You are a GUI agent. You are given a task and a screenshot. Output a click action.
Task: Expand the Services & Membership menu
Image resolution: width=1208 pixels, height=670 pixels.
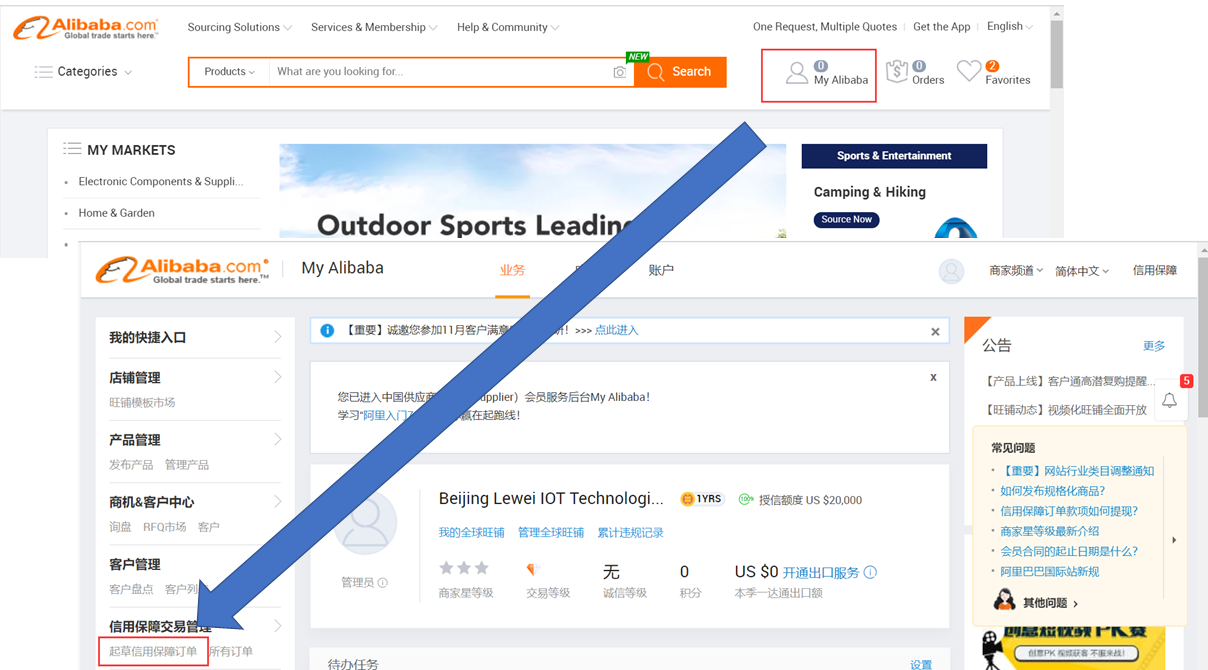click(374, 27)
